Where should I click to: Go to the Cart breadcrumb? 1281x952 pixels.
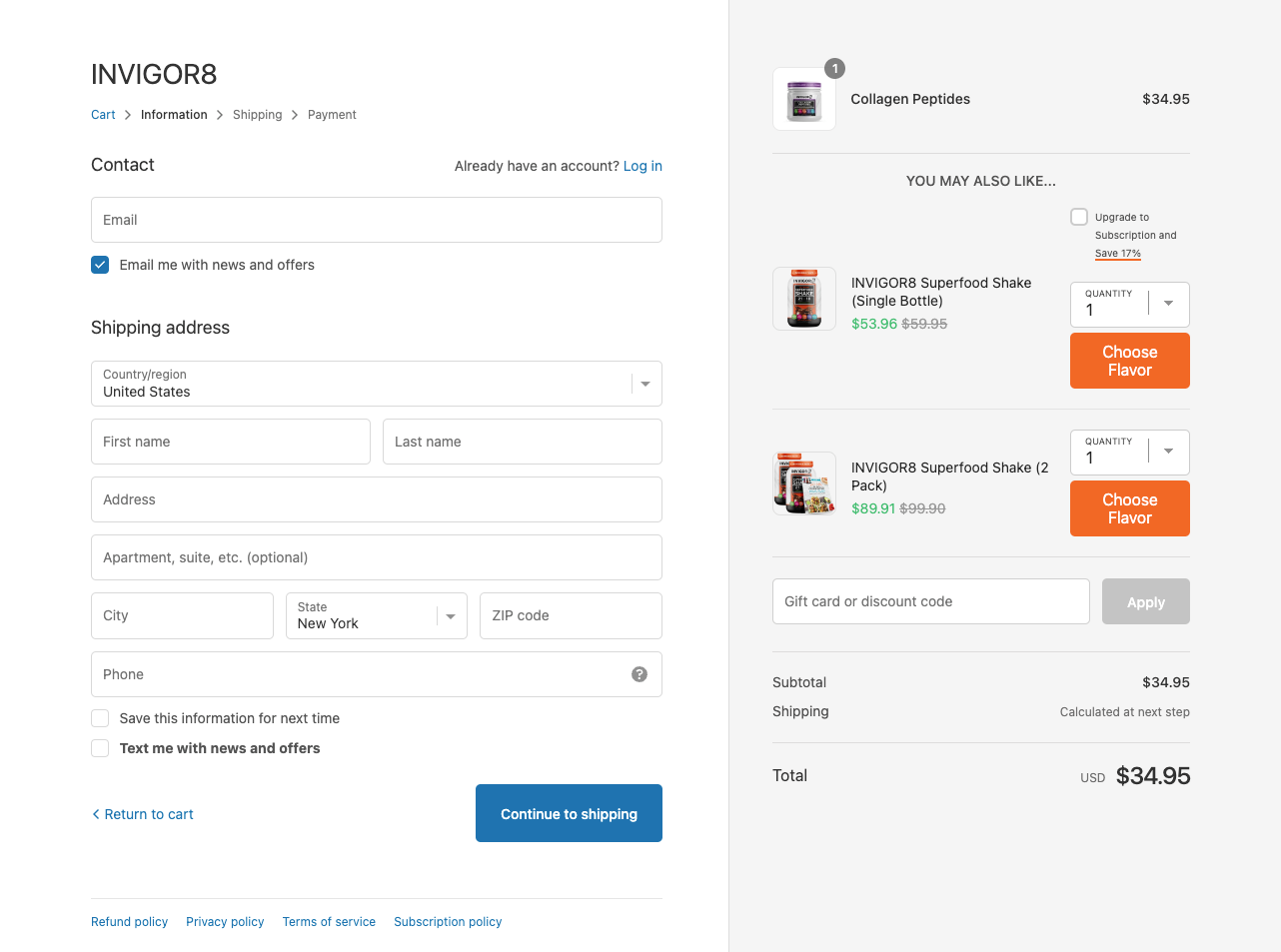[103, 115]
